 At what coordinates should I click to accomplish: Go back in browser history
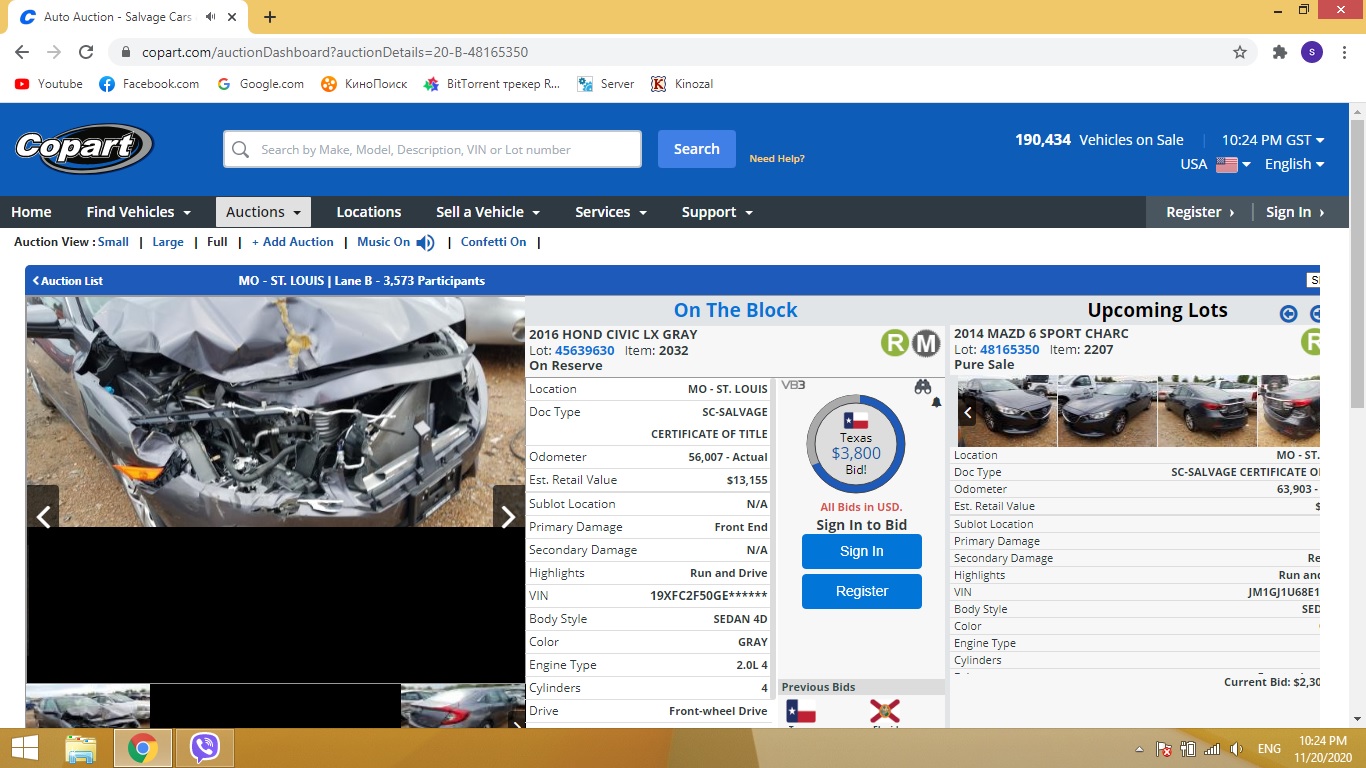pyautogui.click(x=22, y=52)
